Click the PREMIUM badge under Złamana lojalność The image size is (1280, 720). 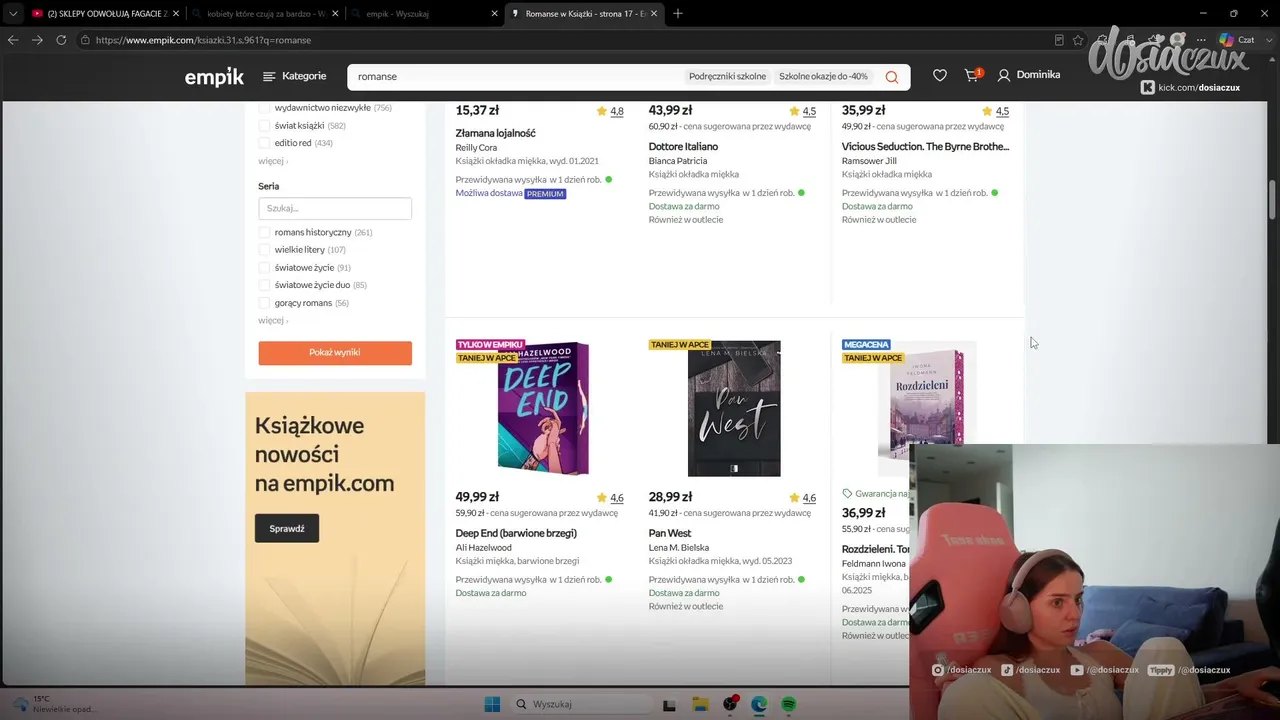(x=545, y=193)
